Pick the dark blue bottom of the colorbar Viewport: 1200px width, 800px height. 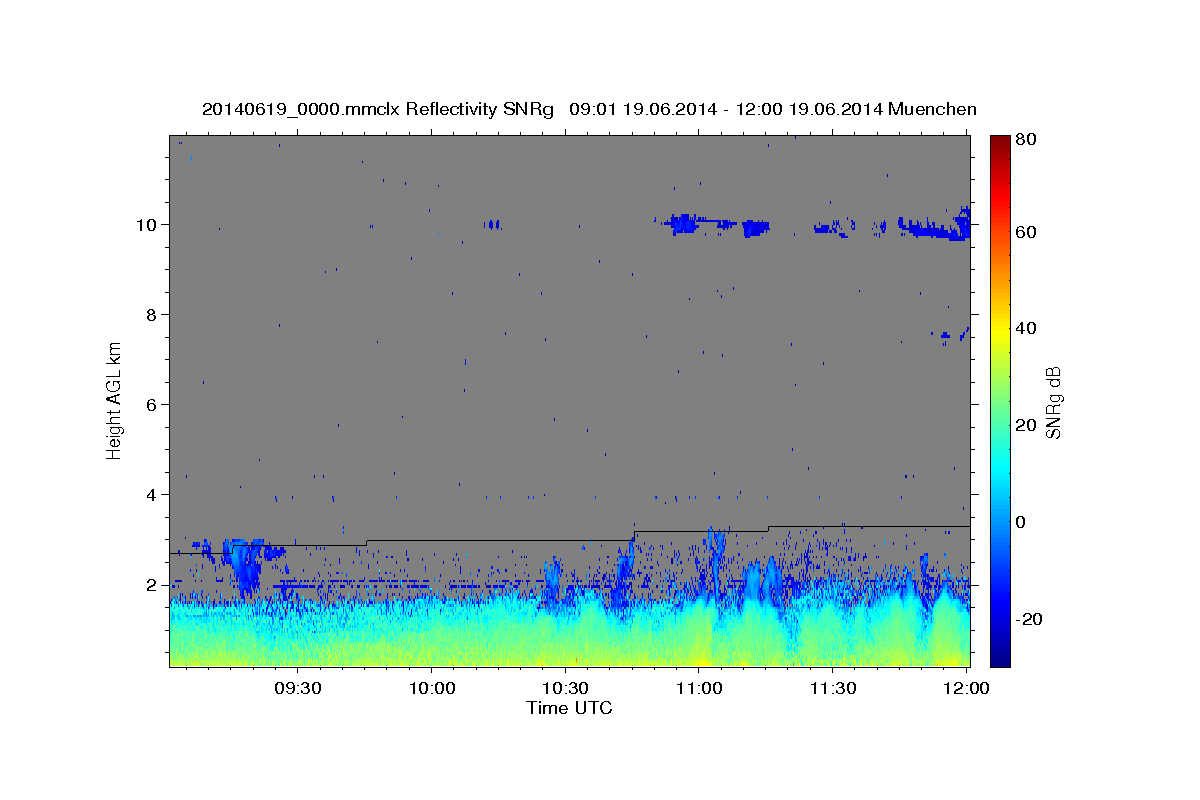click(x=1000, y=658)
